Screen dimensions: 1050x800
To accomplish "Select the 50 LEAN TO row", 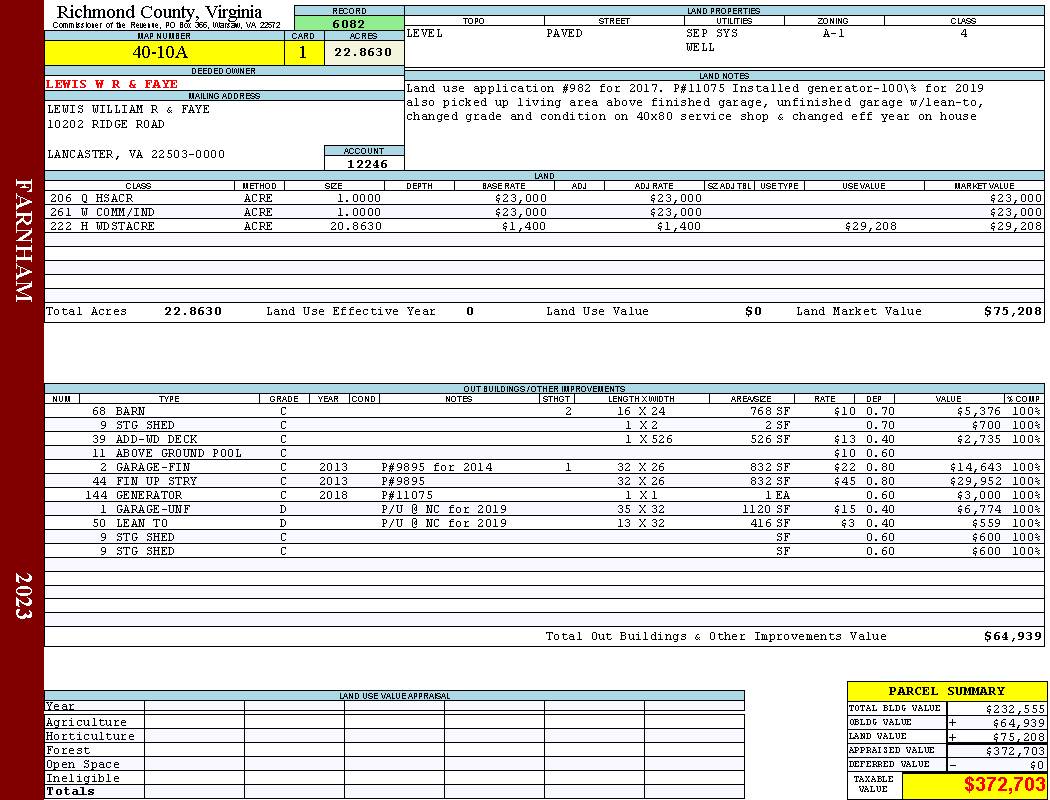I will [544, 524].
